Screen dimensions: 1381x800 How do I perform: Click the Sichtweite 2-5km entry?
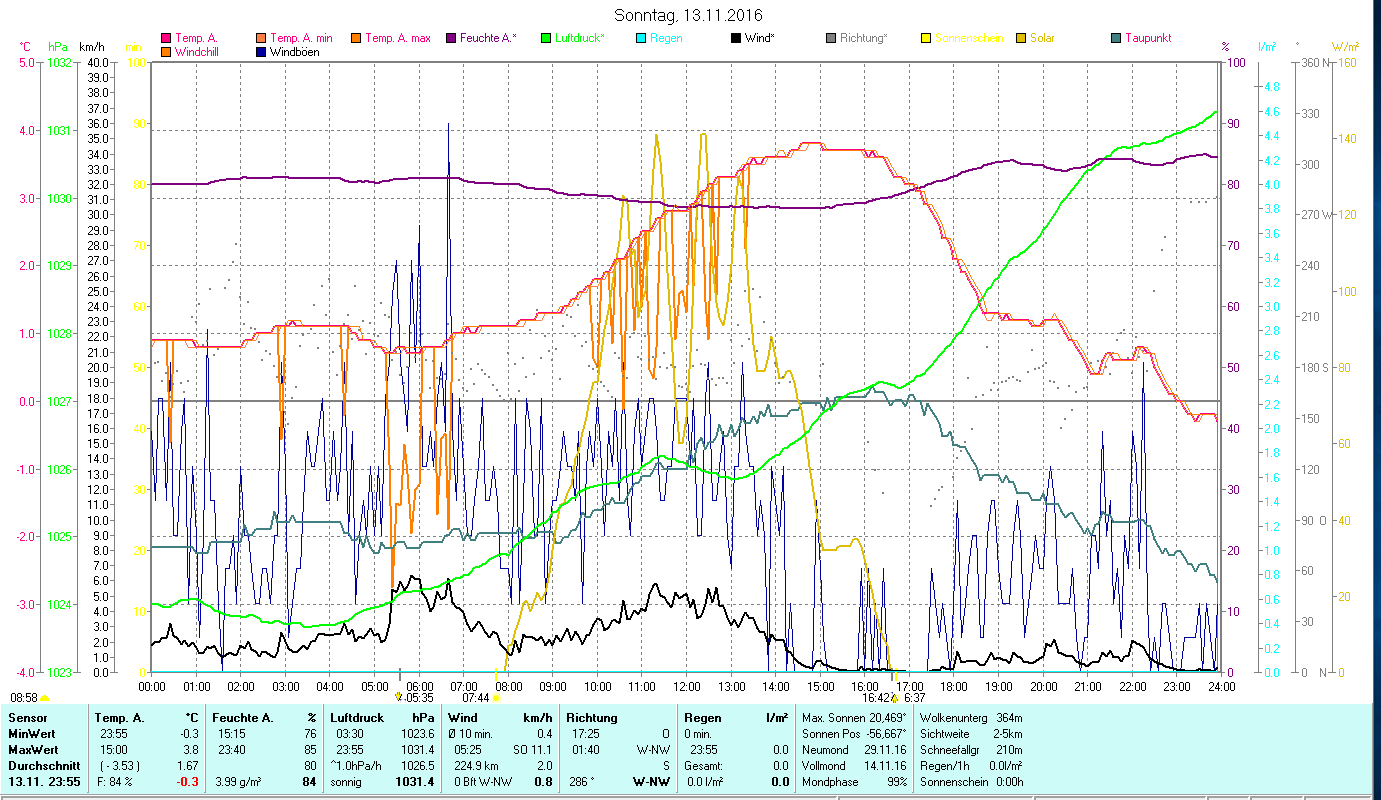click(970, 734)
